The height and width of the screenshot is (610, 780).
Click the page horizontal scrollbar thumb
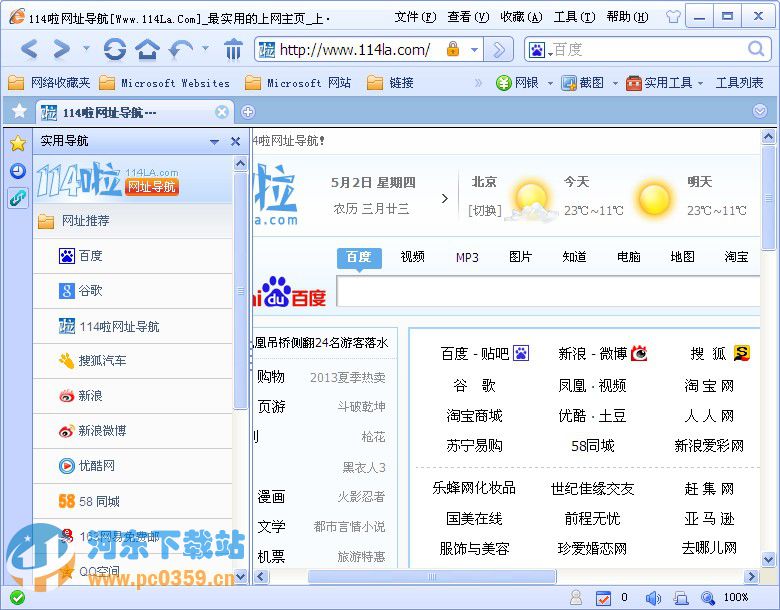pos(432,577)
